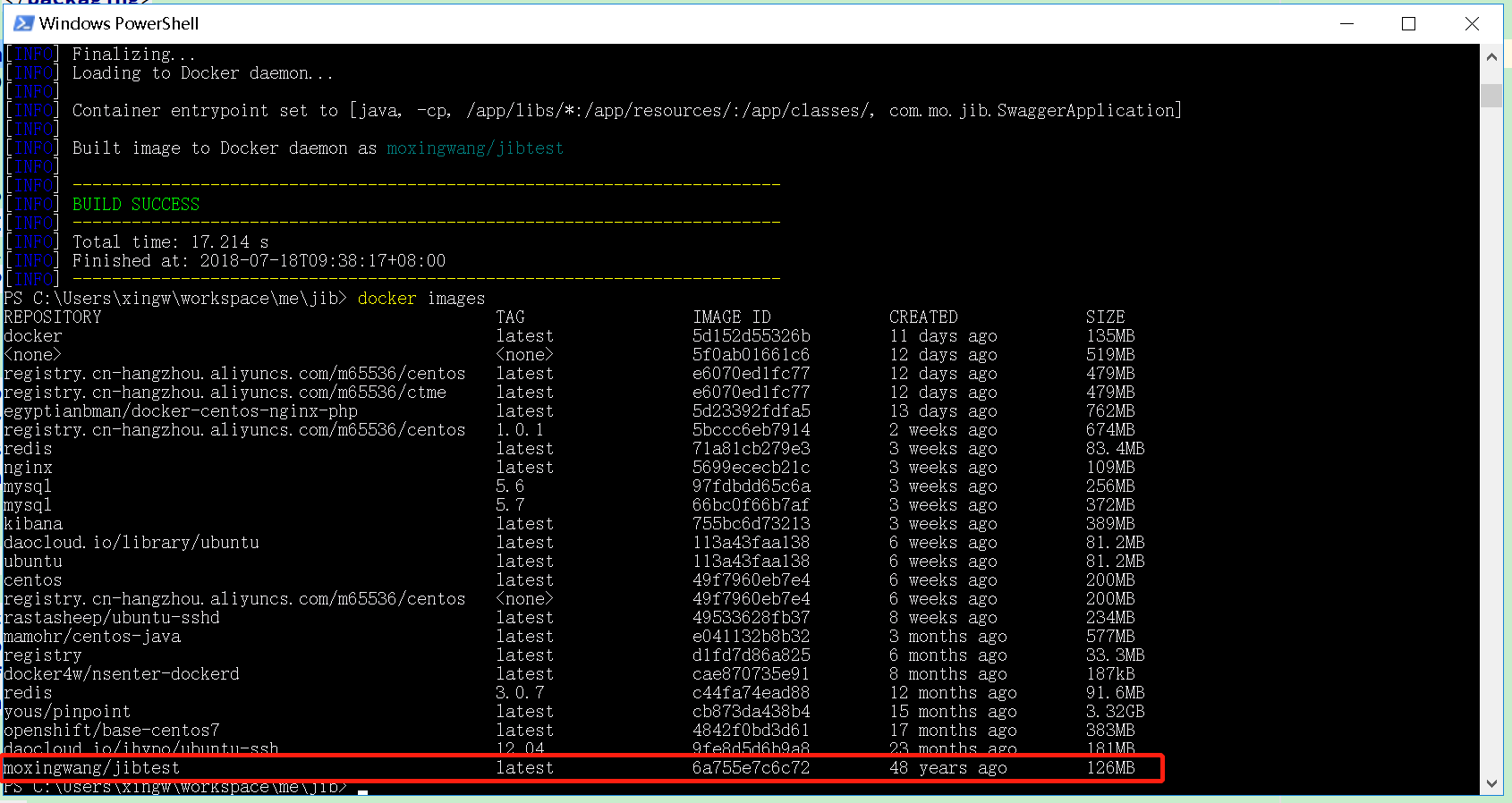This screenshot has width=1512, height=803.
Task: Click image ID '66bc0f66b7af' of mysql 5.7
Action: click(x=752, y=505)
